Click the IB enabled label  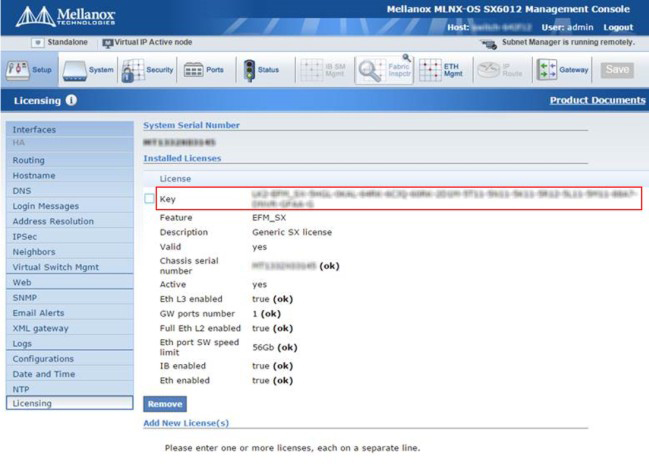183,366
